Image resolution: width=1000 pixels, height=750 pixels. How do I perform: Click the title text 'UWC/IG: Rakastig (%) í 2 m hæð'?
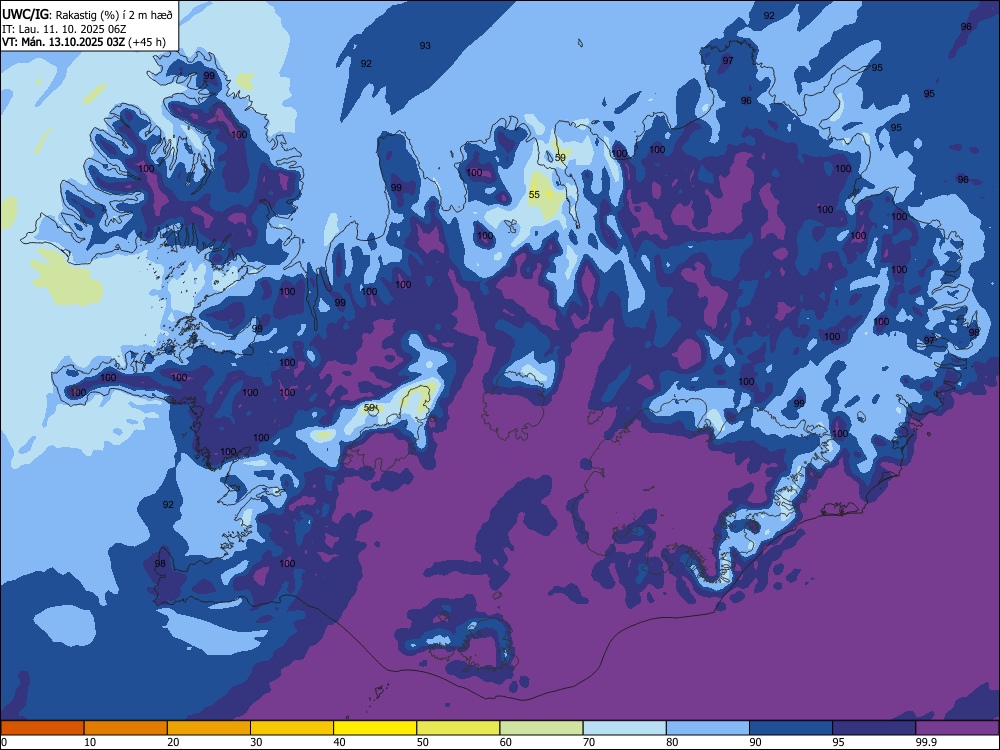click(87, 14)
